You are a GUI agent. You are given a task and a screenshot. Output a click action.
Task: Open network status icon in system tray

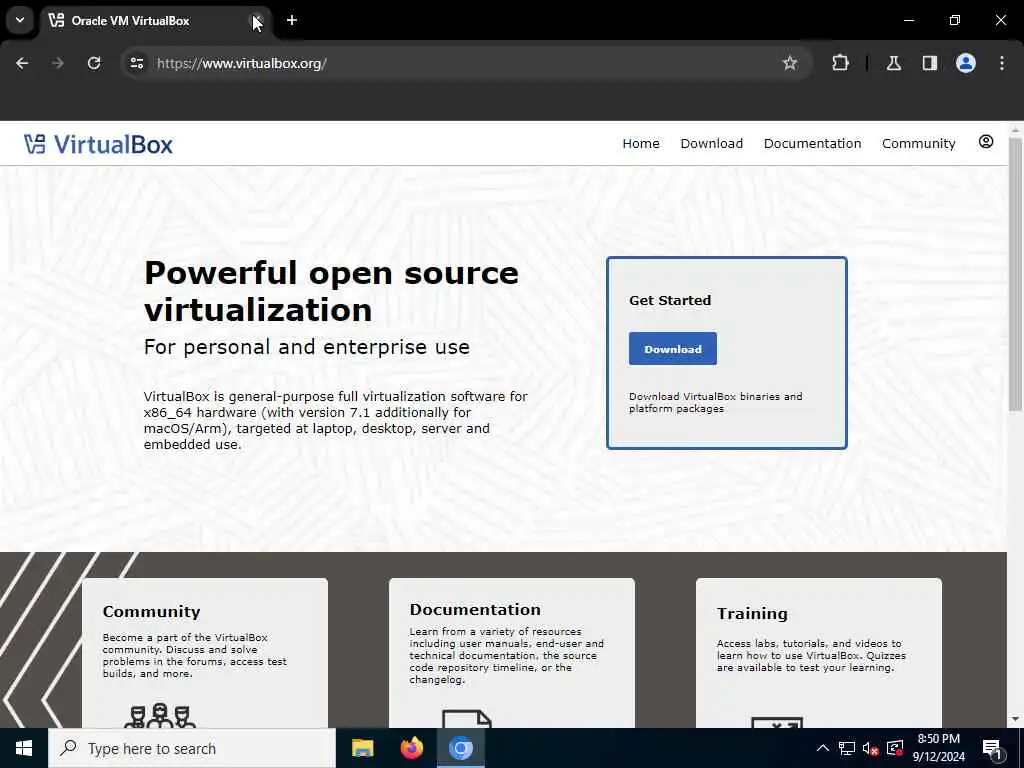point(846,748)
